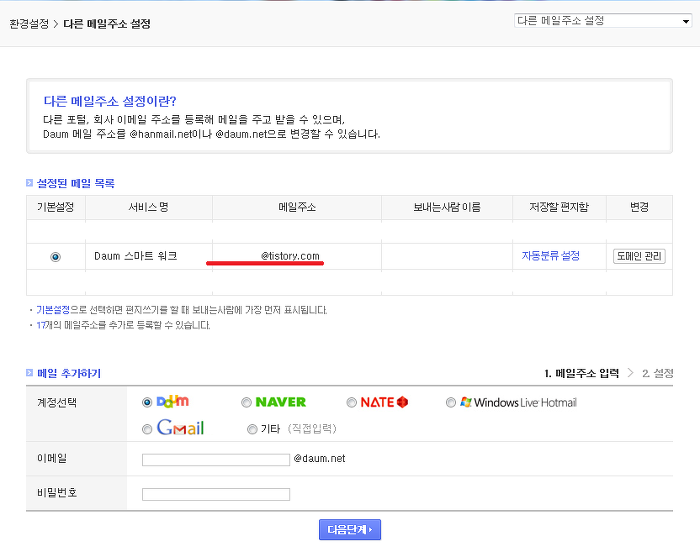Viewport: 700px width, 557px height.
Task: Click the 저장할 편지함 column header
Action: [559, 207]
